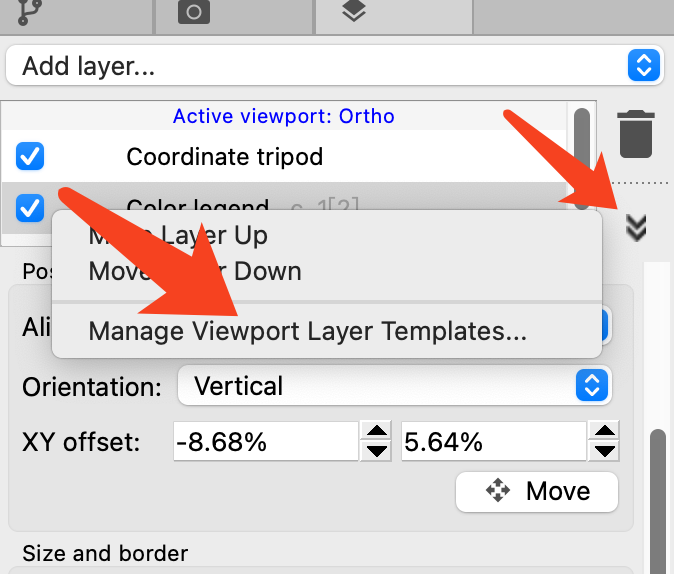The width and height of the screenshot is (674, 574).
Task: Click the X offset field showing -8.68%
Action: (264, 441)
